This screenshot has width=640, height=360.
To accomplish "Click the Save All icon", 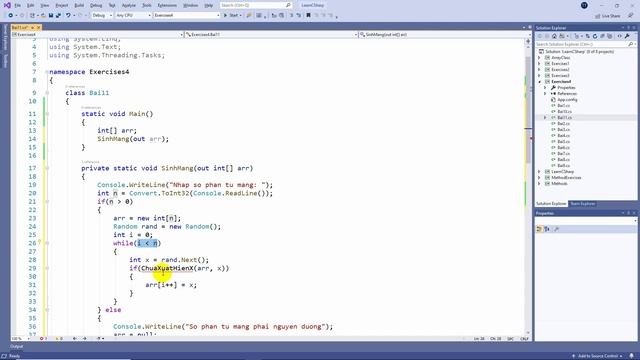I will (x=58, y=16).
